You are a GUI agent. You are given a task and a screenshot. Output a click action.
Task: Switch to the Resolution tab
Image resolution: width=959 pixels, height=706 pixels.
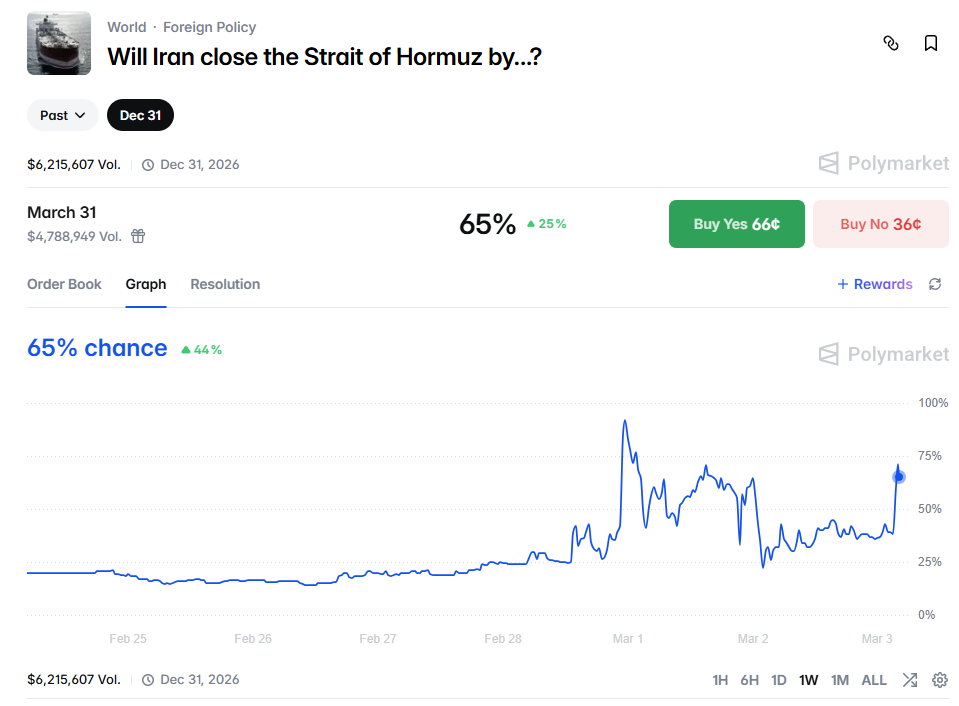(225, 284)
